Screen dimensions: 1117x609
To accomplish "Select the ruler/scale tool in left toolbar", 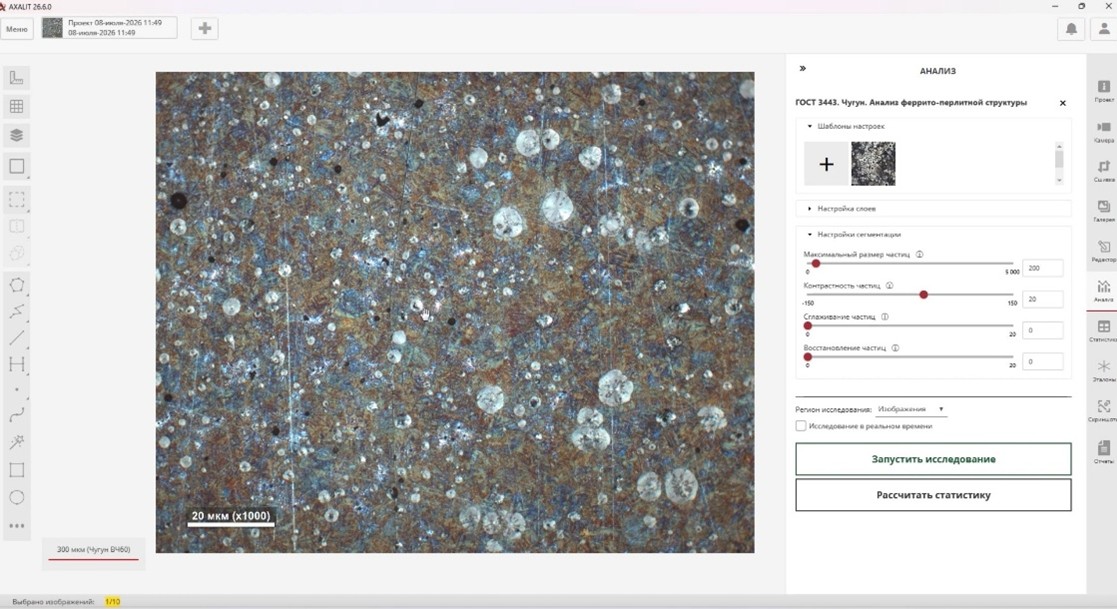I will pyautogui.click(x=16, y=78).
